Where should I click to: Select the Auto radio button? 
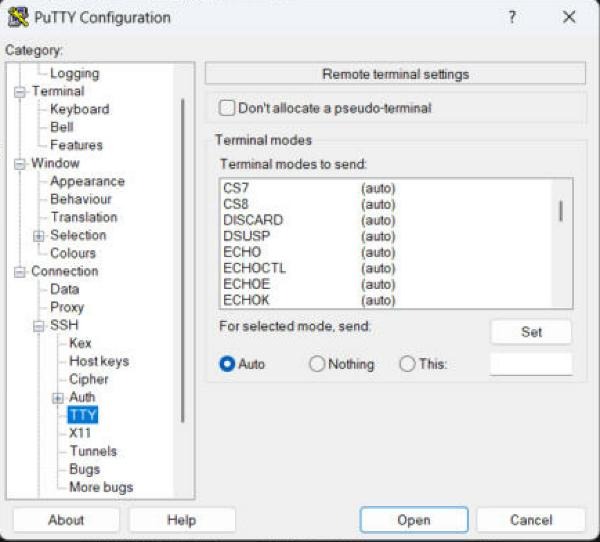pos(227,364)
